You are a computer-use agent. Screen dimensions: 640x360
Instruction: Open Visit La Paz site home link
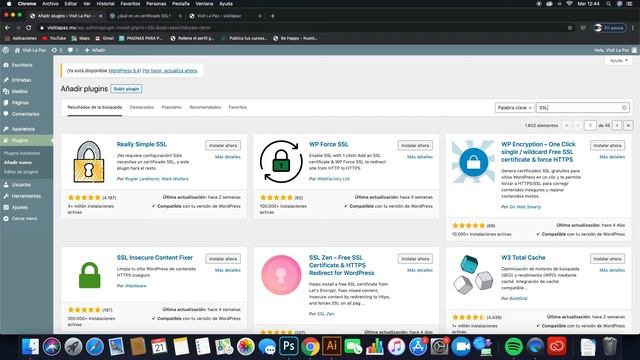tap(30, 50)
